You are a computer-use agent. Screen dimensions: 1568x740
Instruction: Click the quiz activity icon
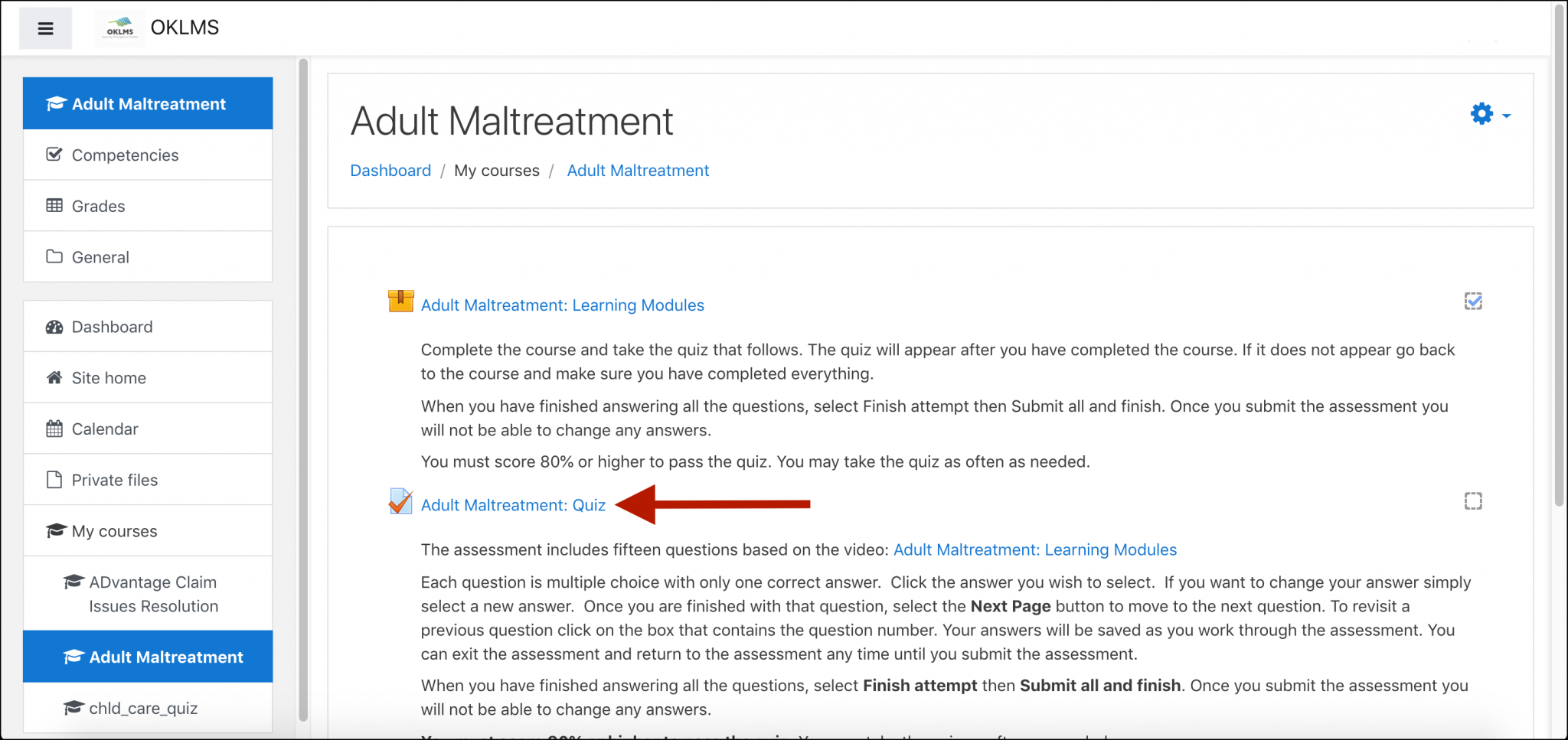coord(400,501)
